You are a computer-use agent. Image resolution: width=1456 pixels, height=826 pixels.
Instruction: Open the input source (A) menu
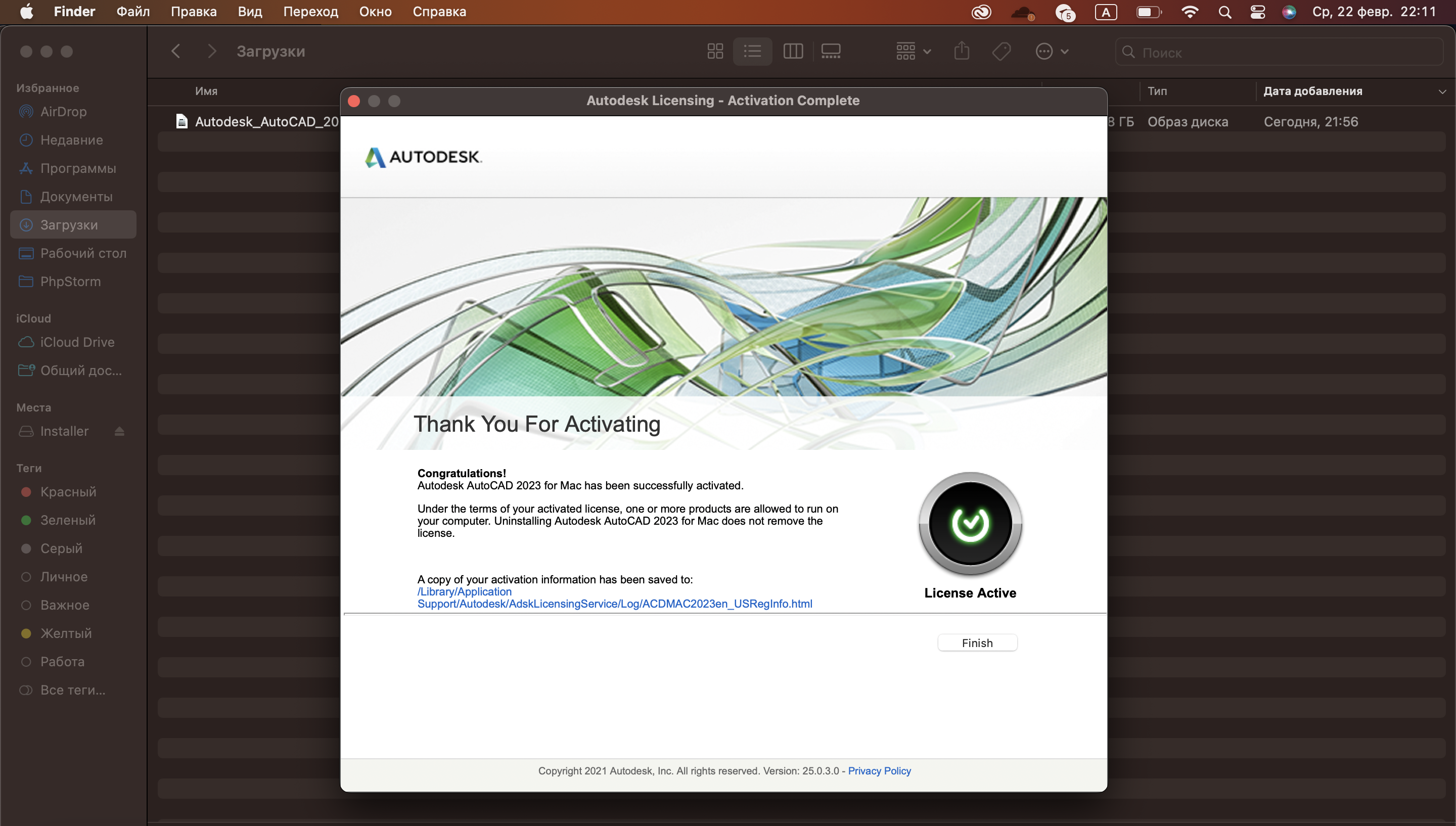pos(1106,12)
